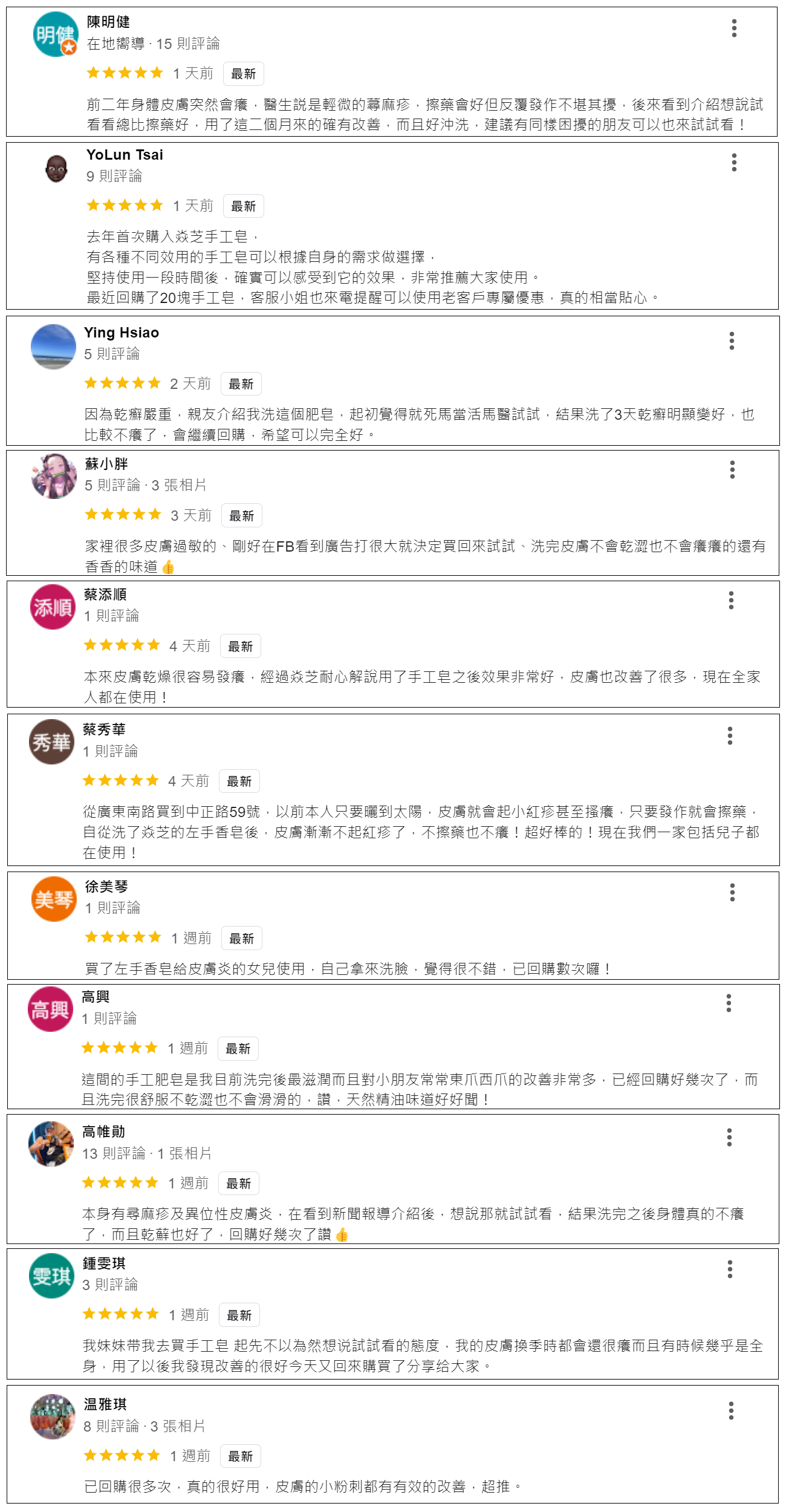The width and height of the screenshot is (786, 1512).
Task: Open more options for 徐美琴's review
Action: click(732, 892)
